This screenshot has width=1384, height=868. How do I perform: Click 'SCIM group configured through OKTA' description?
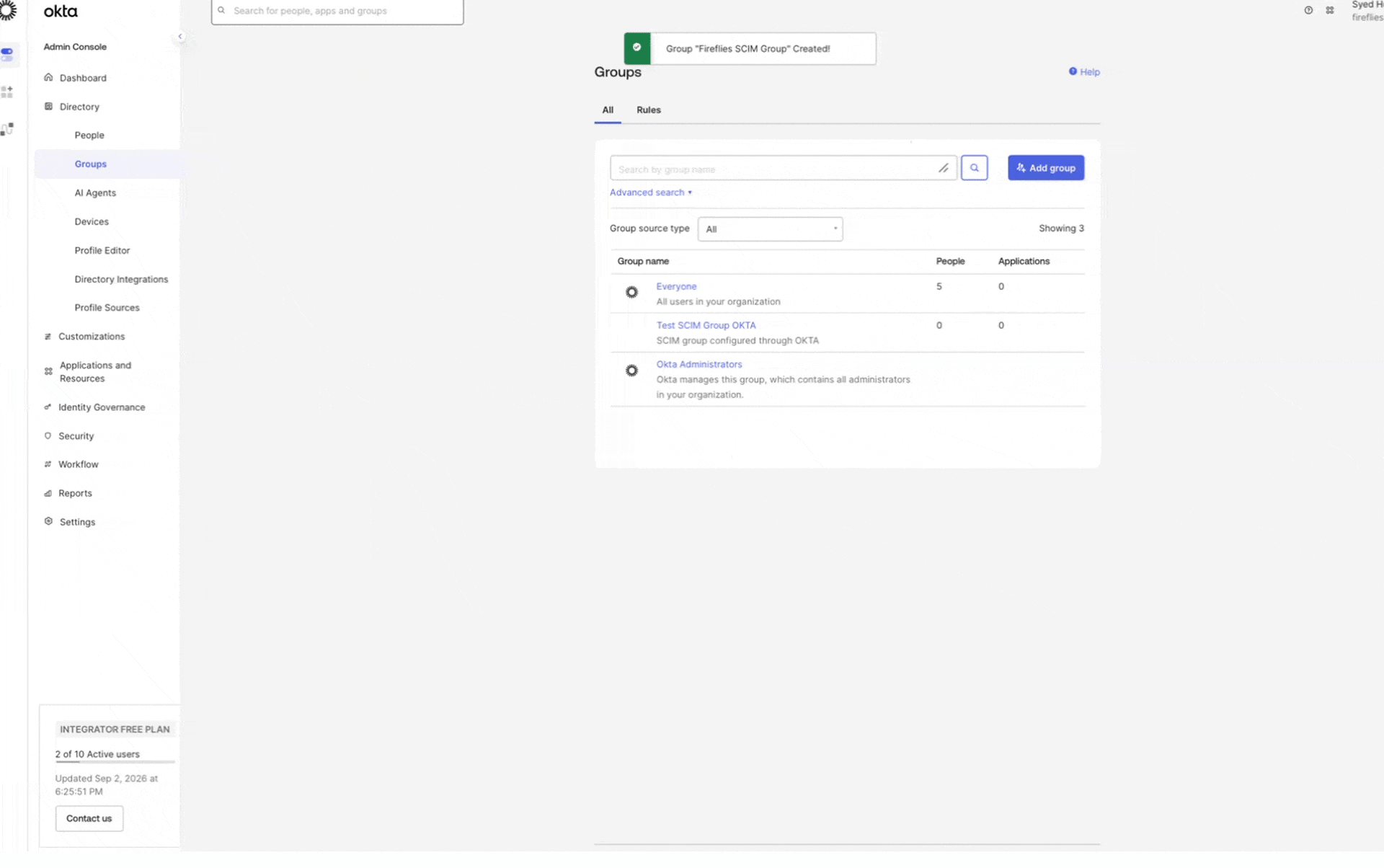point(737,341)
